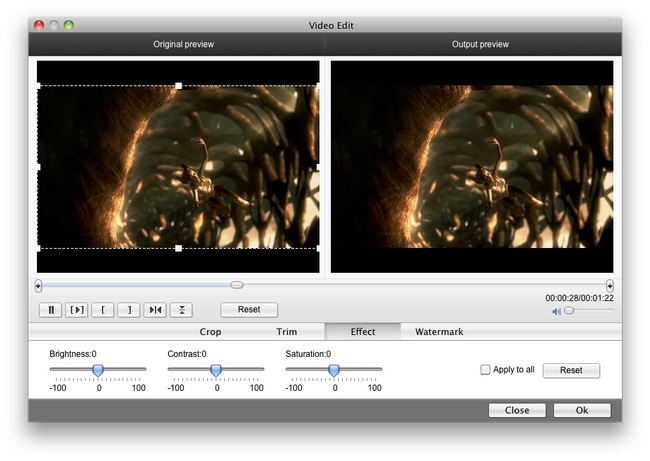Image resolution: width=650 pixels, height=461 pixels.
Task: Click the Contrast slider handle
Action: point(216,370)
